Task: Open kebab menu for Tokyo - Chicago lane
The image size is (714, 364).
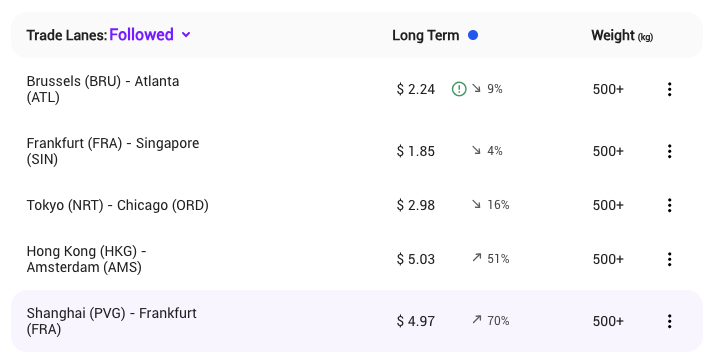Action: coord(669,205)
